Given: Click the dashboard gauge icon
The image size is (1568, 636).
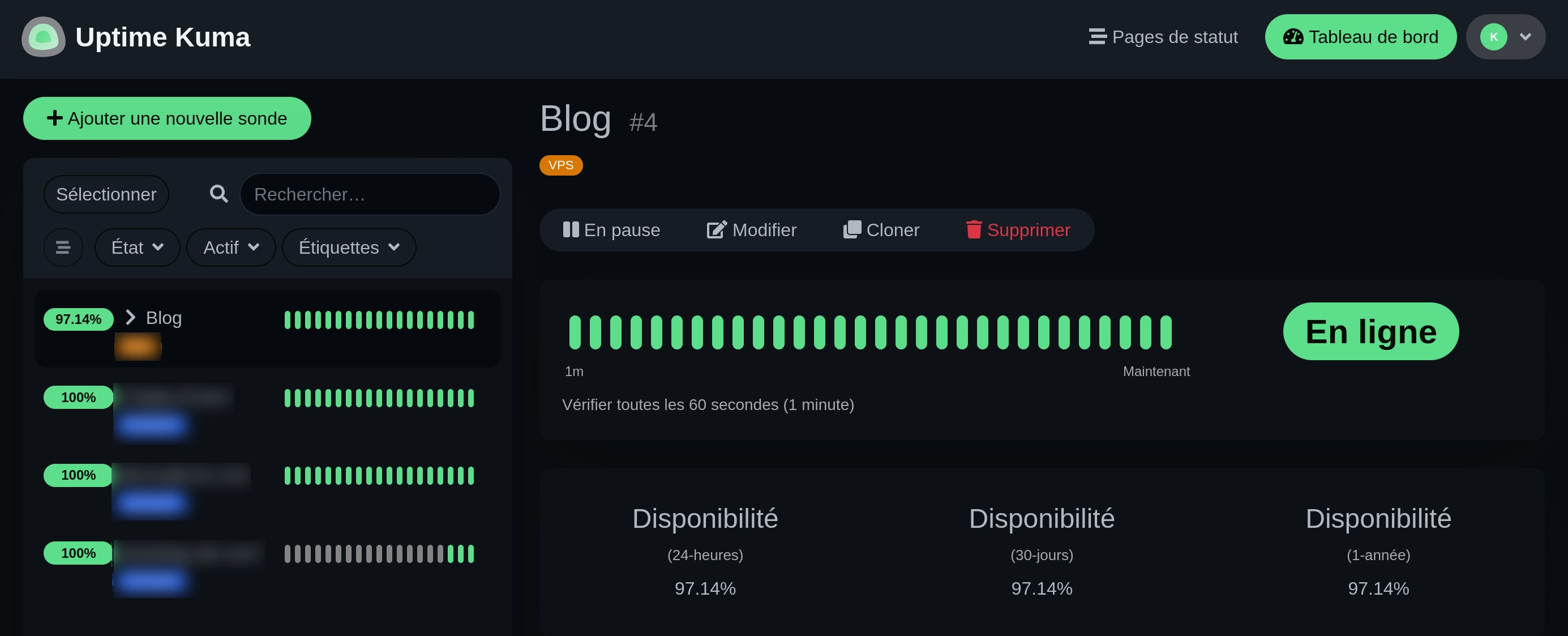Looking at the screenshot, I should point(1293,37).
